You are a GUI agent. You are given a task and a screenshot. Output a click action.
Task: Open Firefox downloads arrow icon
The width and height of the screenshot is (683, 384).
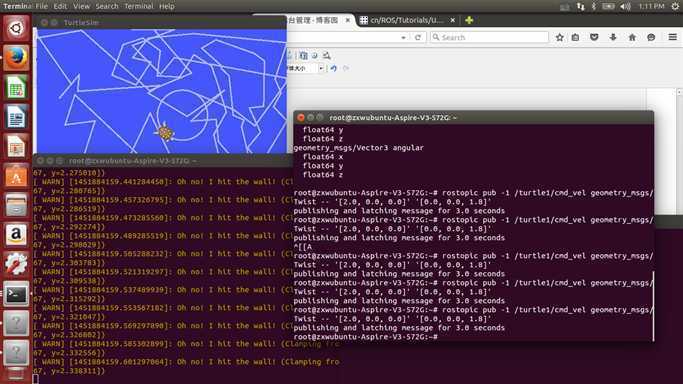[x=613, y=37]
